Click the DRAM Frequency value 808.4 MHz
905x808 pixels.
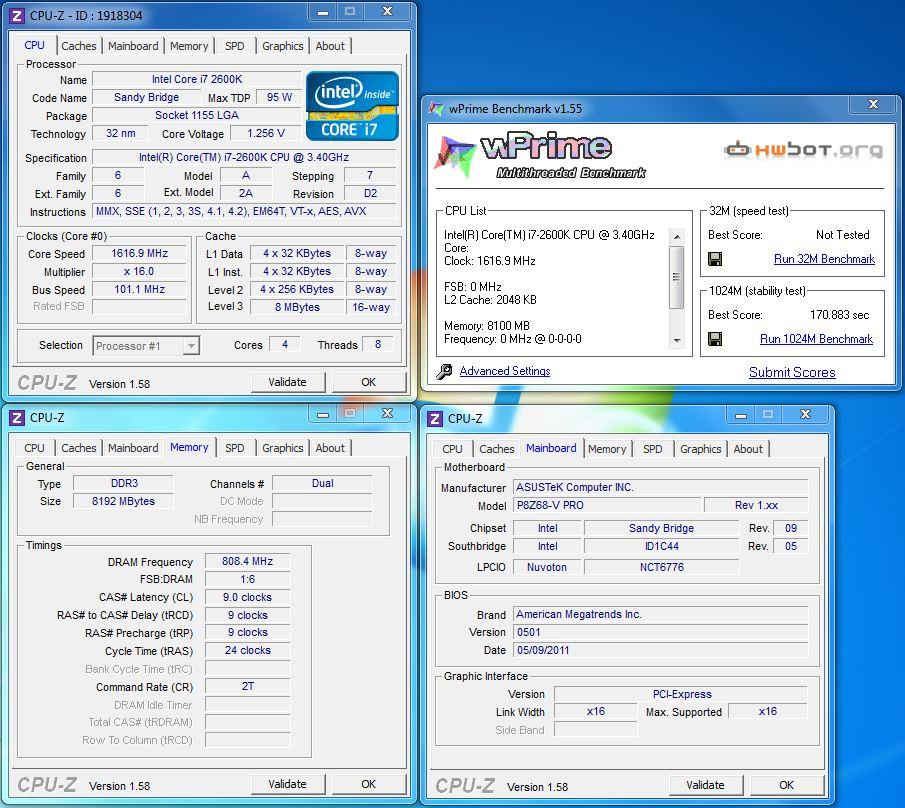pos(248,561)
